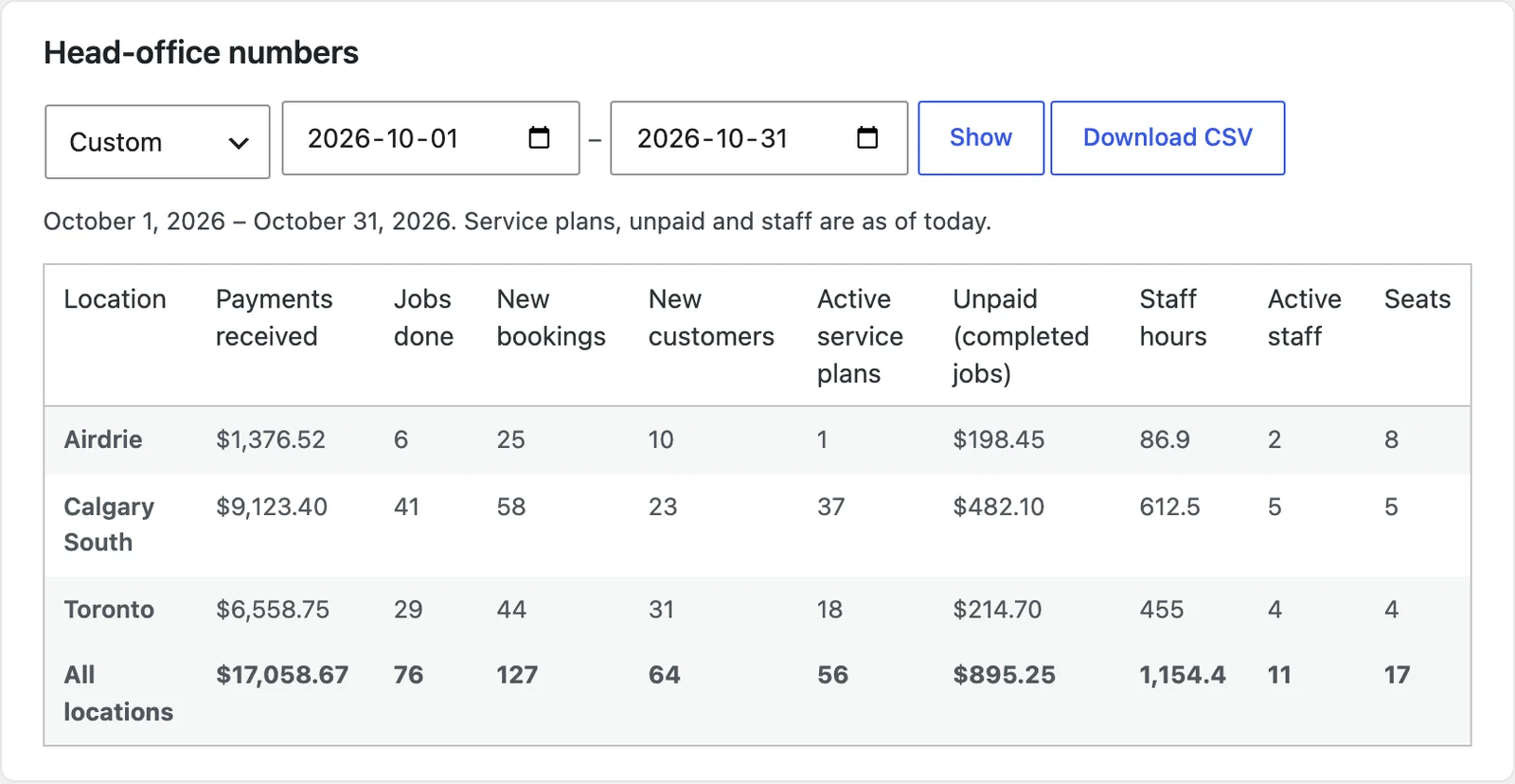Click the Payments received column header

[275, 318]
